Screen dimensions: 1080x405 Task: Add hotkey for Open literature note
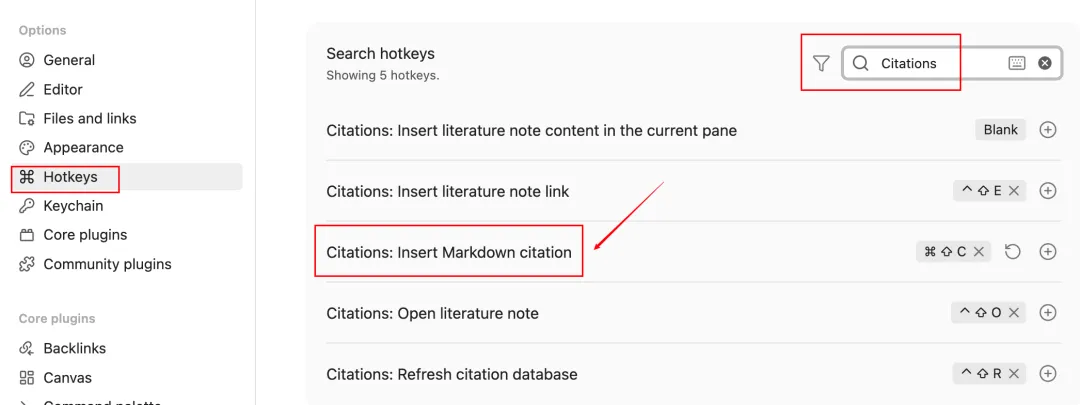pyautogui.click(x=1048, y=313)
